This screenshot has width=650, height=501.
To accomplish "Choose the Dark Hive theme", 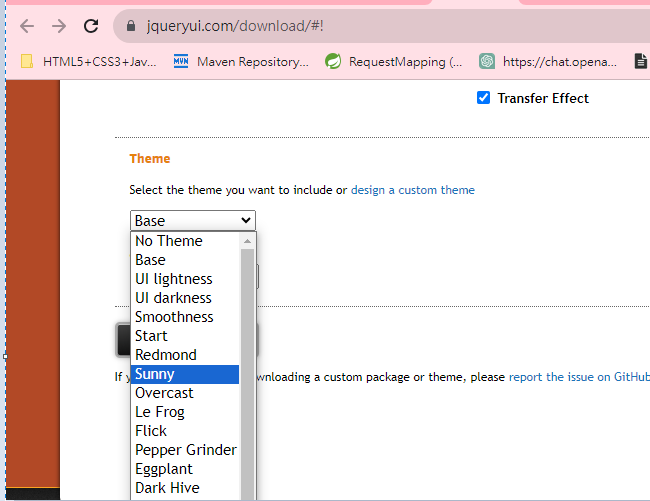I will coord(185,488).
